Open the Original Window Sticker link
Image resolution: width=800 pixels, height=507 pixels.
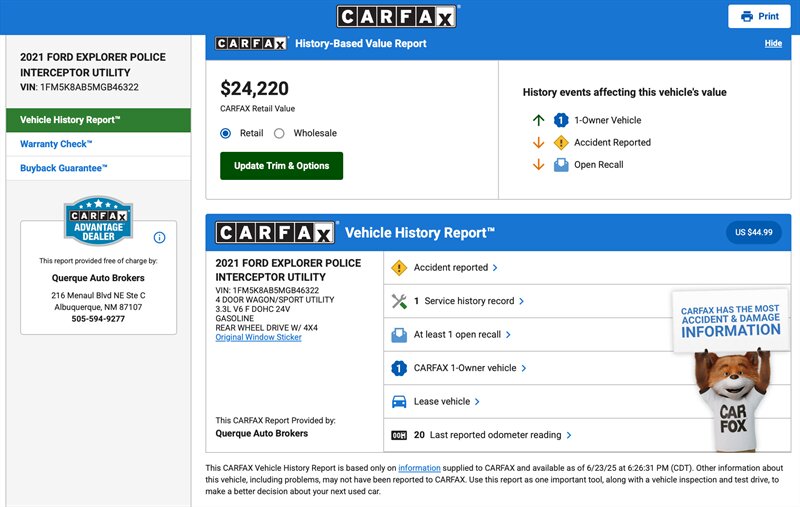258,338
